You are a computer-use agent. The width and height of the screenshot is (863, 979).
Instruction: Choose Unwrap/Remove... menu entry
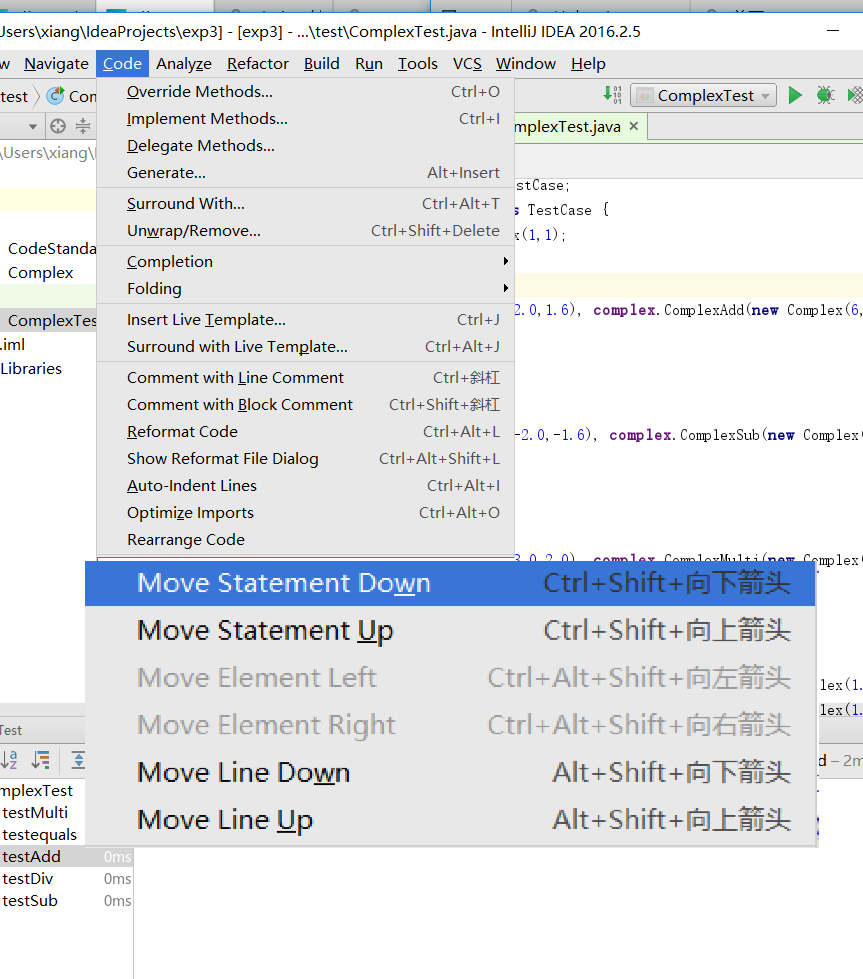305,230
